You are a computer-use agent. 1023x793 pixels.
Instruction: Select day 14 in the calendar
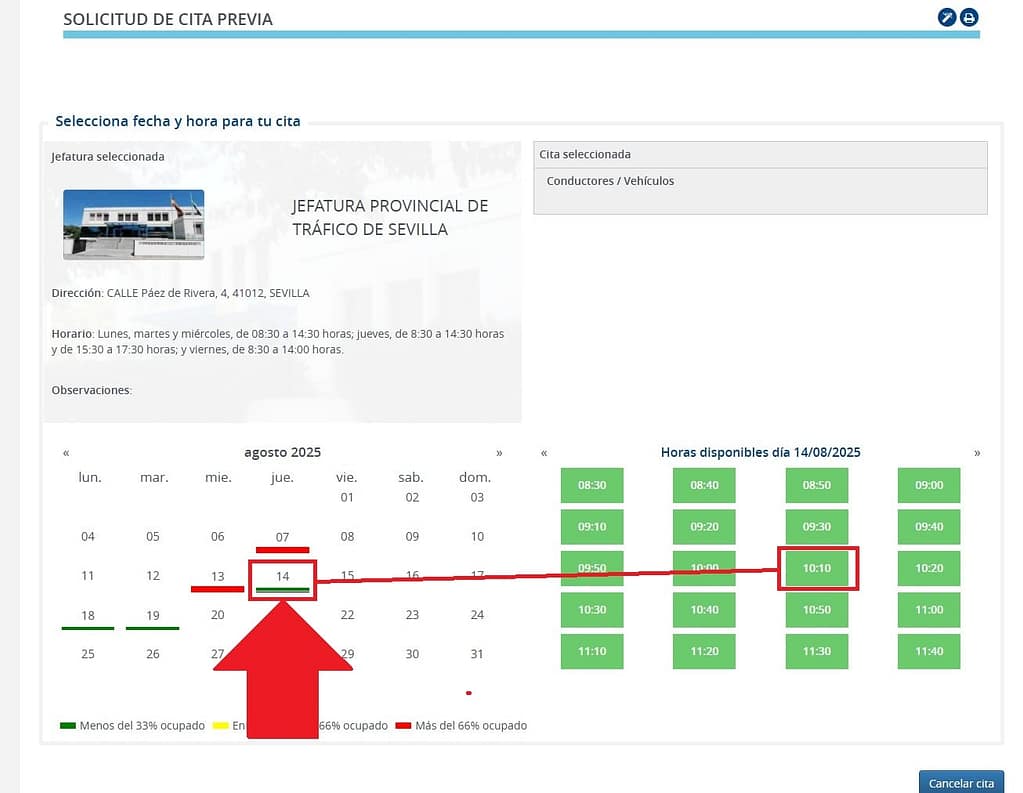(x=282, y=577)
